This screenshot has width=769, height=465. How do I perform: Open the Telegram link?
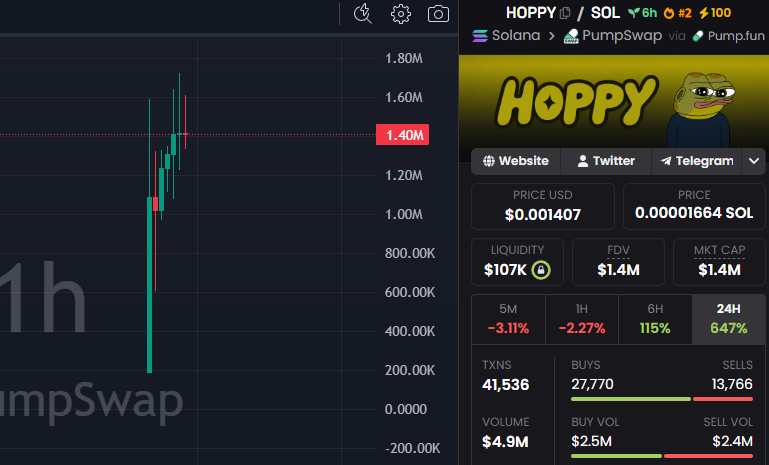[x=697, y=161]
